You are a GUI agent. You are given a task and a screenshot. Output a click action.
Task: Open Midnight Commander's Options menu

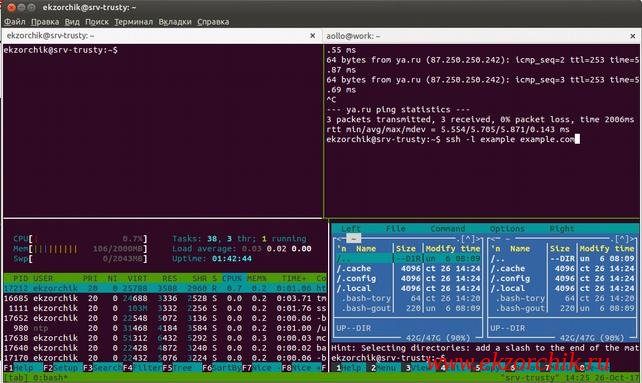[507, 229]
